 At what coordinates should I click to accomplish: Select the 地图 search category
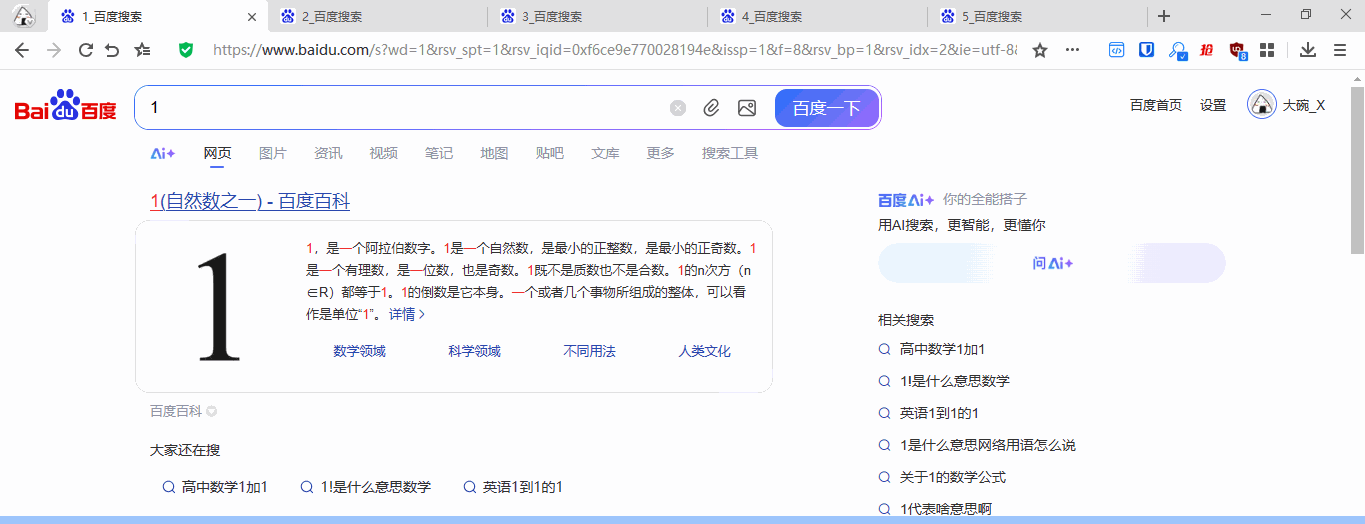click(x=494, y=153)
